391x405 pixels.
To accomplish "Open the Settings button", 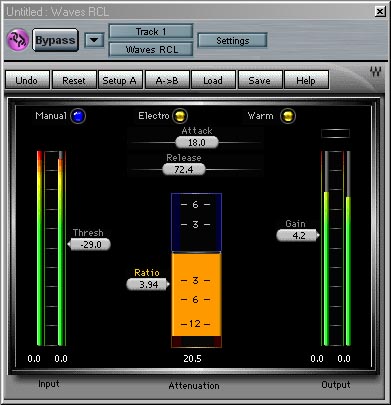I will 233,41.
